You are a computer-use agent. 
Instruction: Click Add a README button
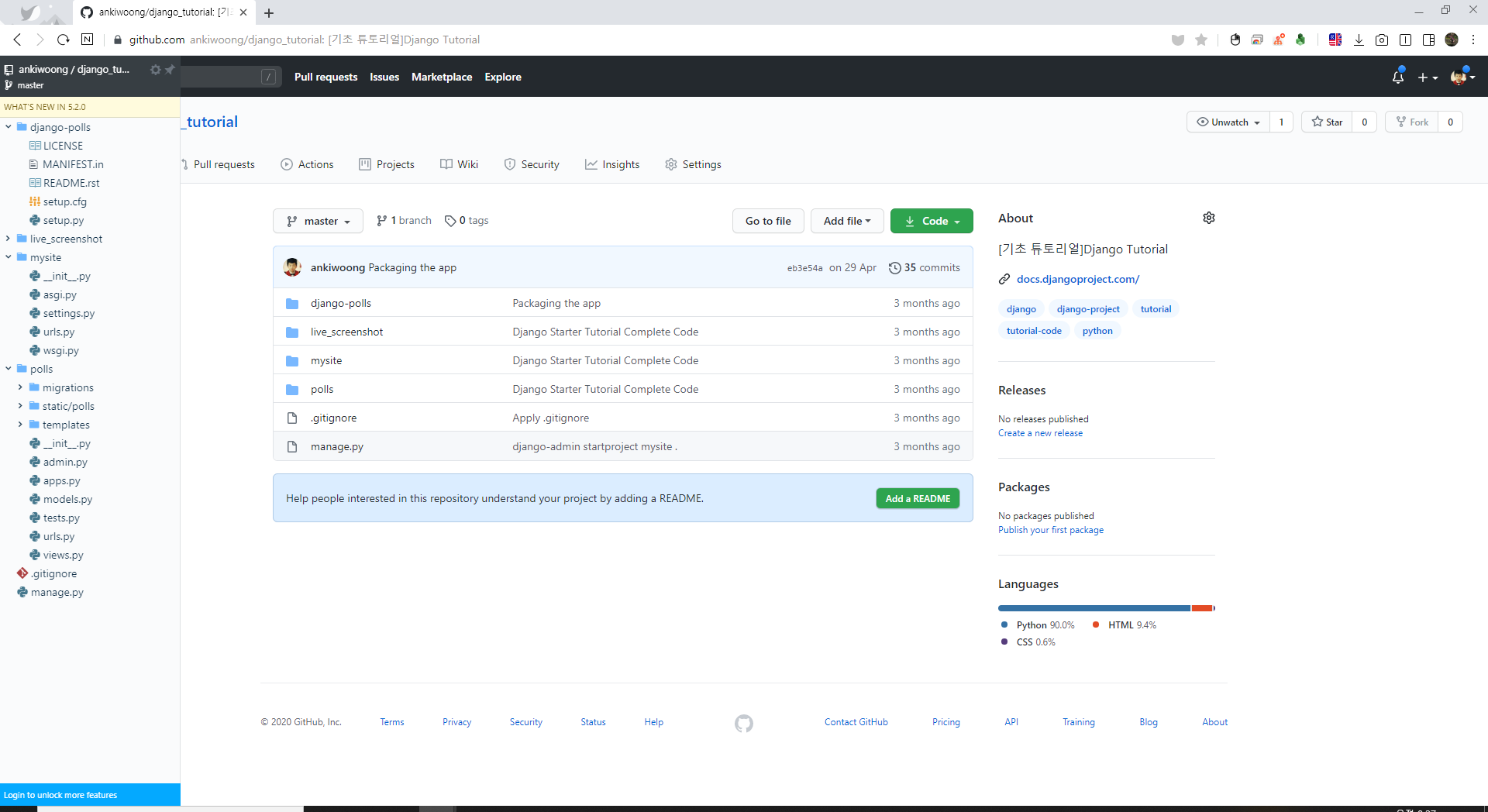[x=918, y=498]
